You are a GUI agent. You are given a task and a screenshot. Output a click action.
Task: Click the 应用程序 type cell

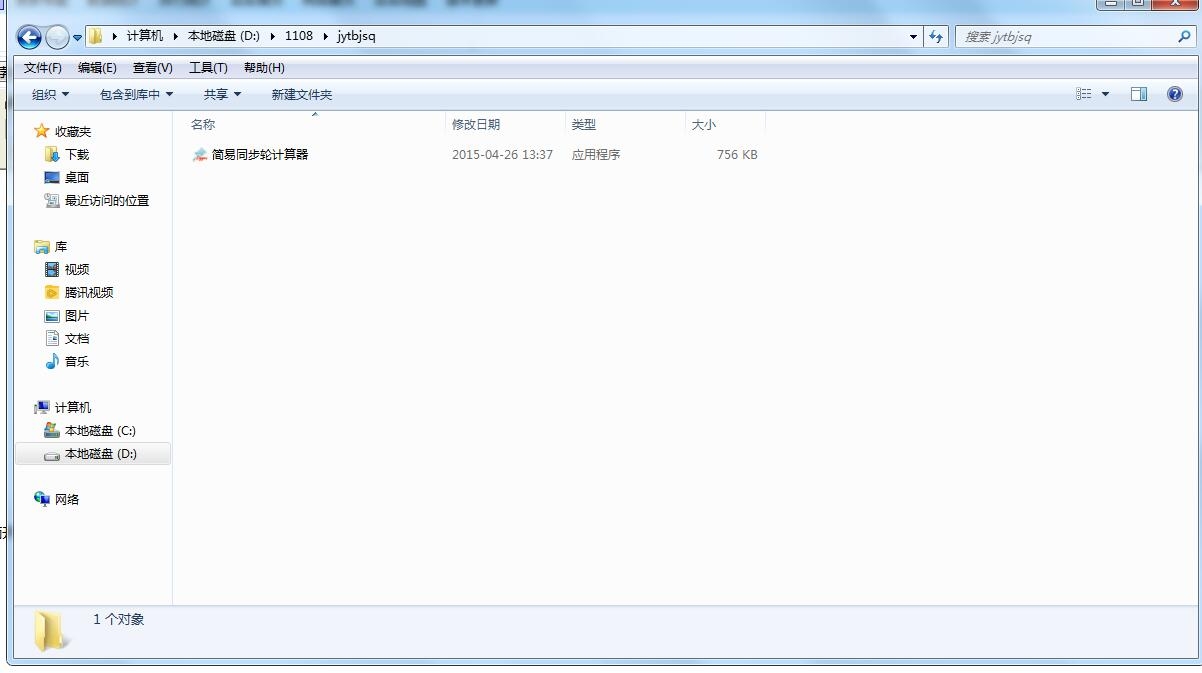point(596,154)
